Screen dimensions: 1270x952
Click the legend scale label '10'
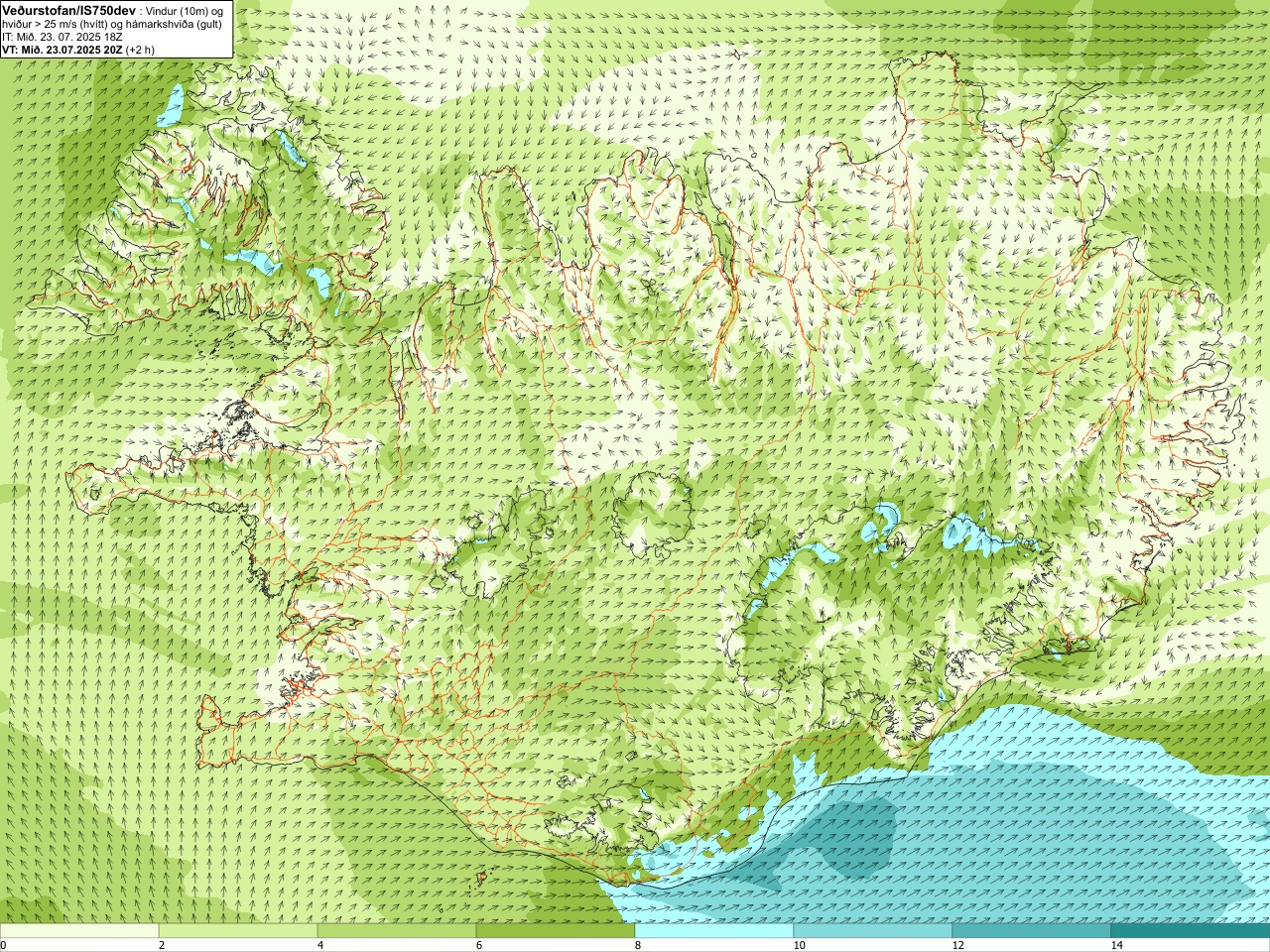[x=799, y=945]
